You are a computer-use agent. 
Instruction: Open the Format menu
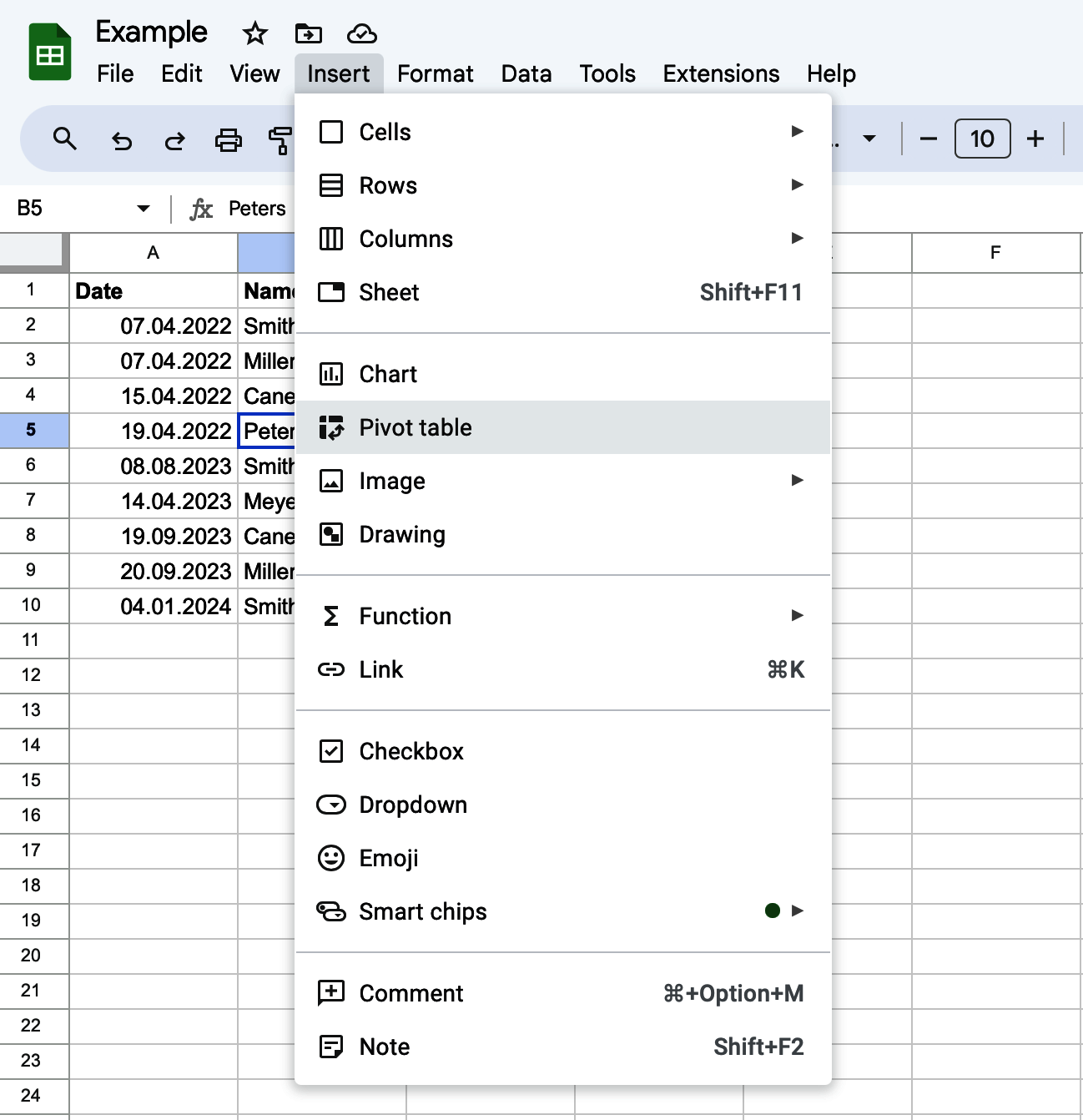pyautogui.click(x=435, y=73)
